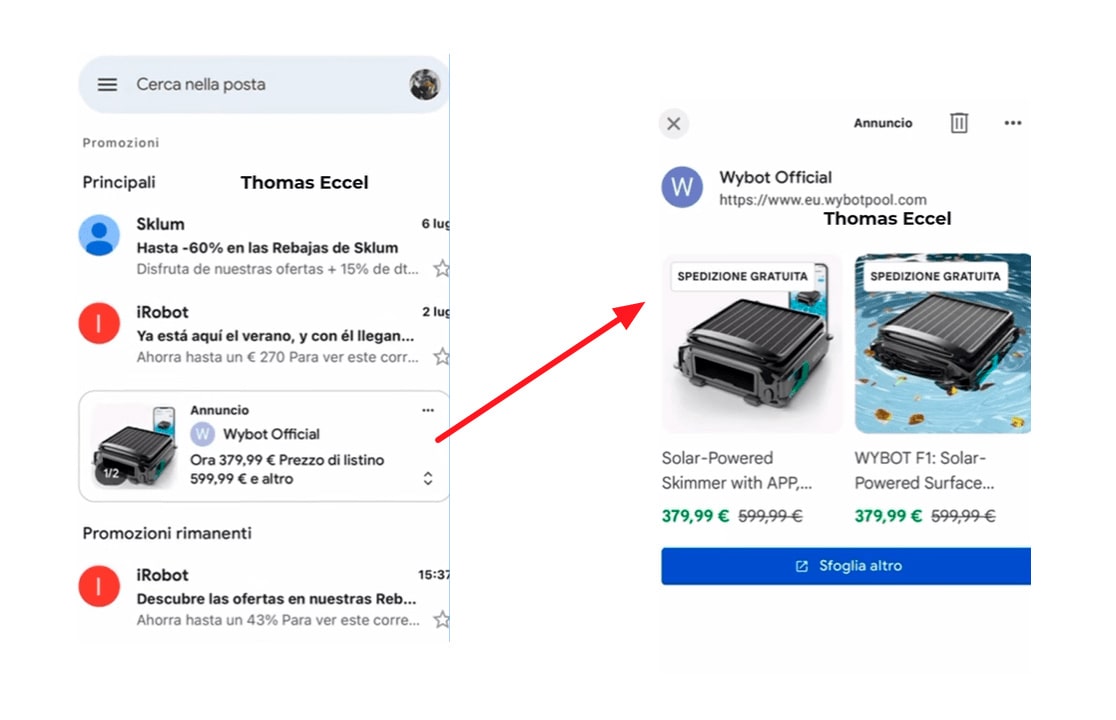
Task: Select the red iRobot avatar dated 2 lug
Action: coord(100,323)
